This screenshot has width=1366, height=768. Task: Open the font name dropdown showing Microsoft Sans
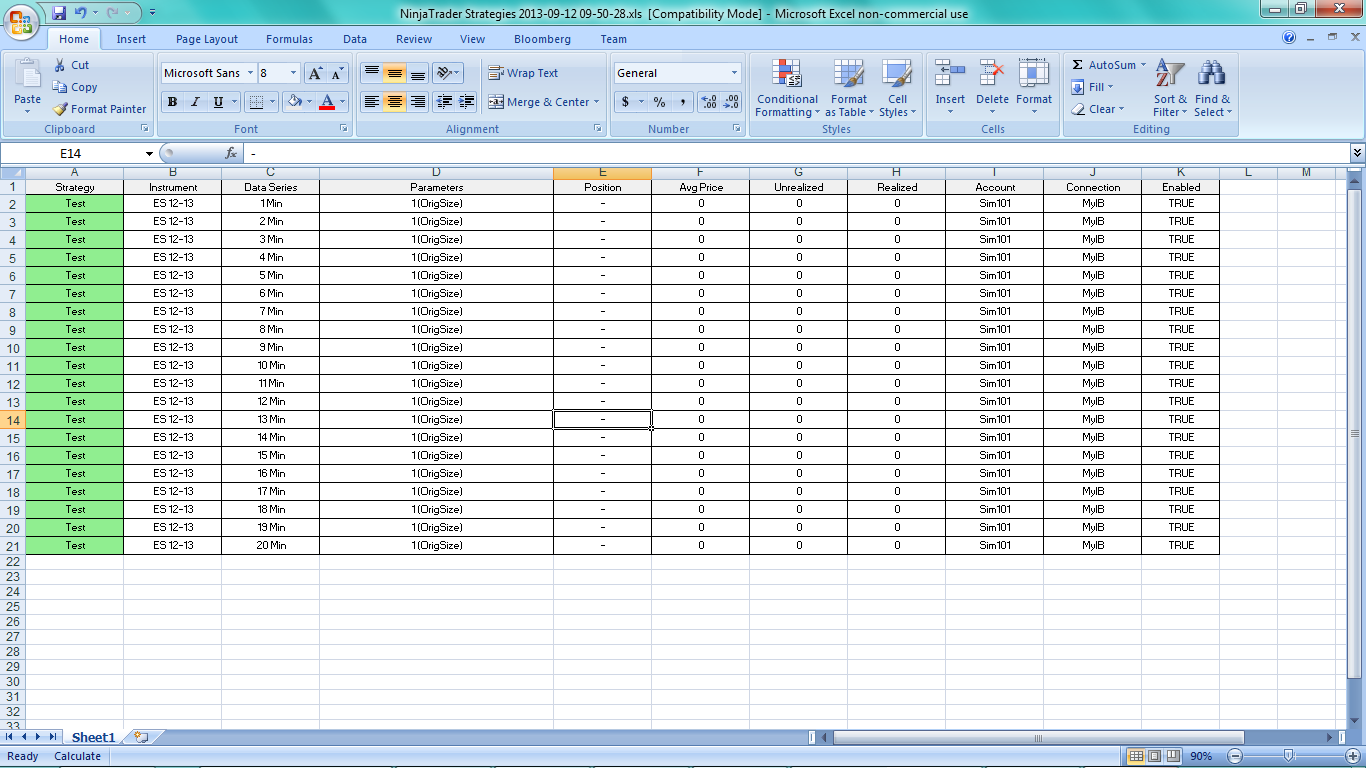249,73
